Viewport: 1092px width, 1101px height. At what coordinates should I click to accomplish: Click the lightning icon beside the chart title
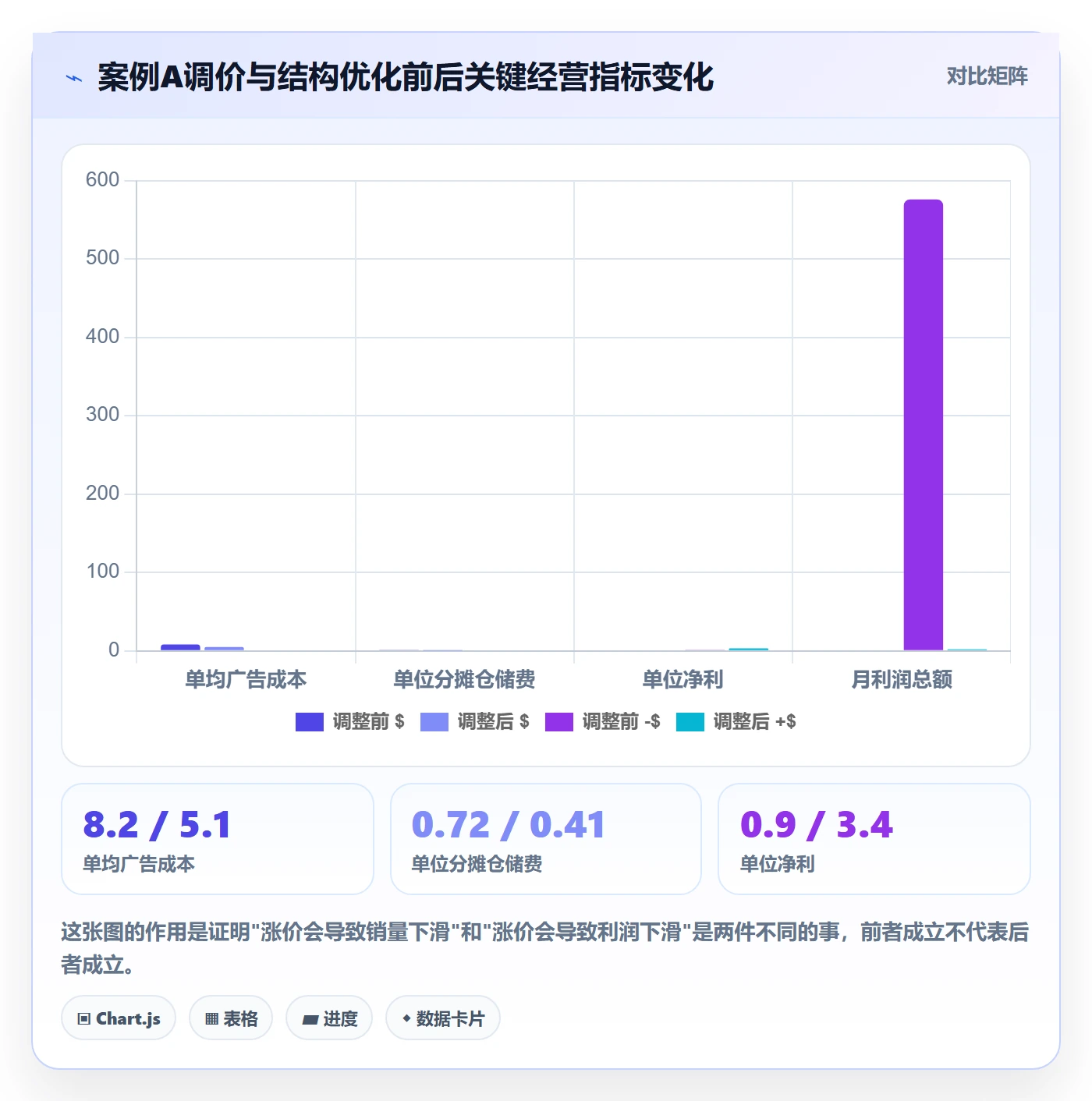[x=74, y=78]
